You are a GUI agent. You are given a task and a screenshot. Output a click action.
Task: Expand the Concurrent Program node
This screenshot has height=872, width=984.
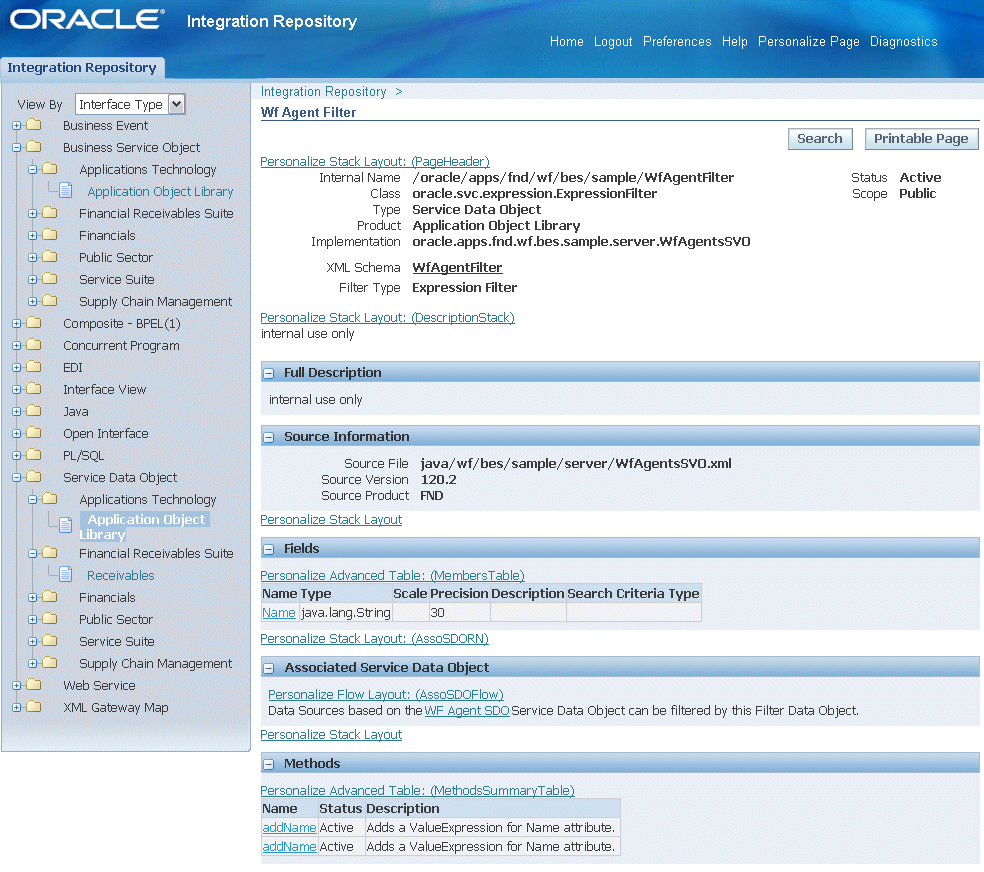coord(16,346)
